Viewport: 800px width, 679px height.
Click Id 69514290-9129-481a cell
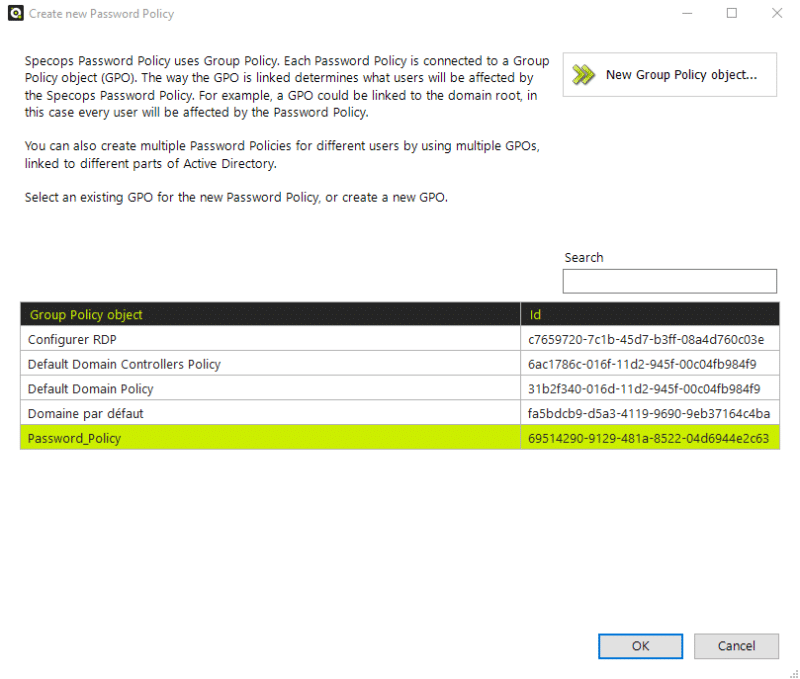(x=650, y=438)
